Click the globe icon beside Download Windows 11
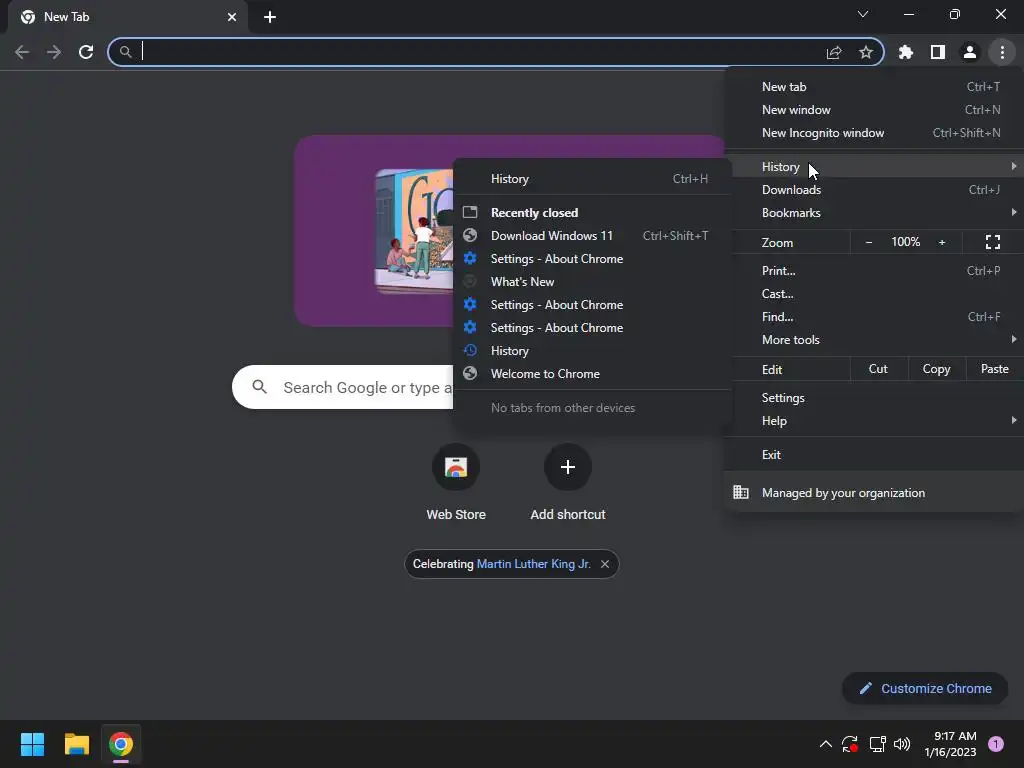 (x=470, y=236)
